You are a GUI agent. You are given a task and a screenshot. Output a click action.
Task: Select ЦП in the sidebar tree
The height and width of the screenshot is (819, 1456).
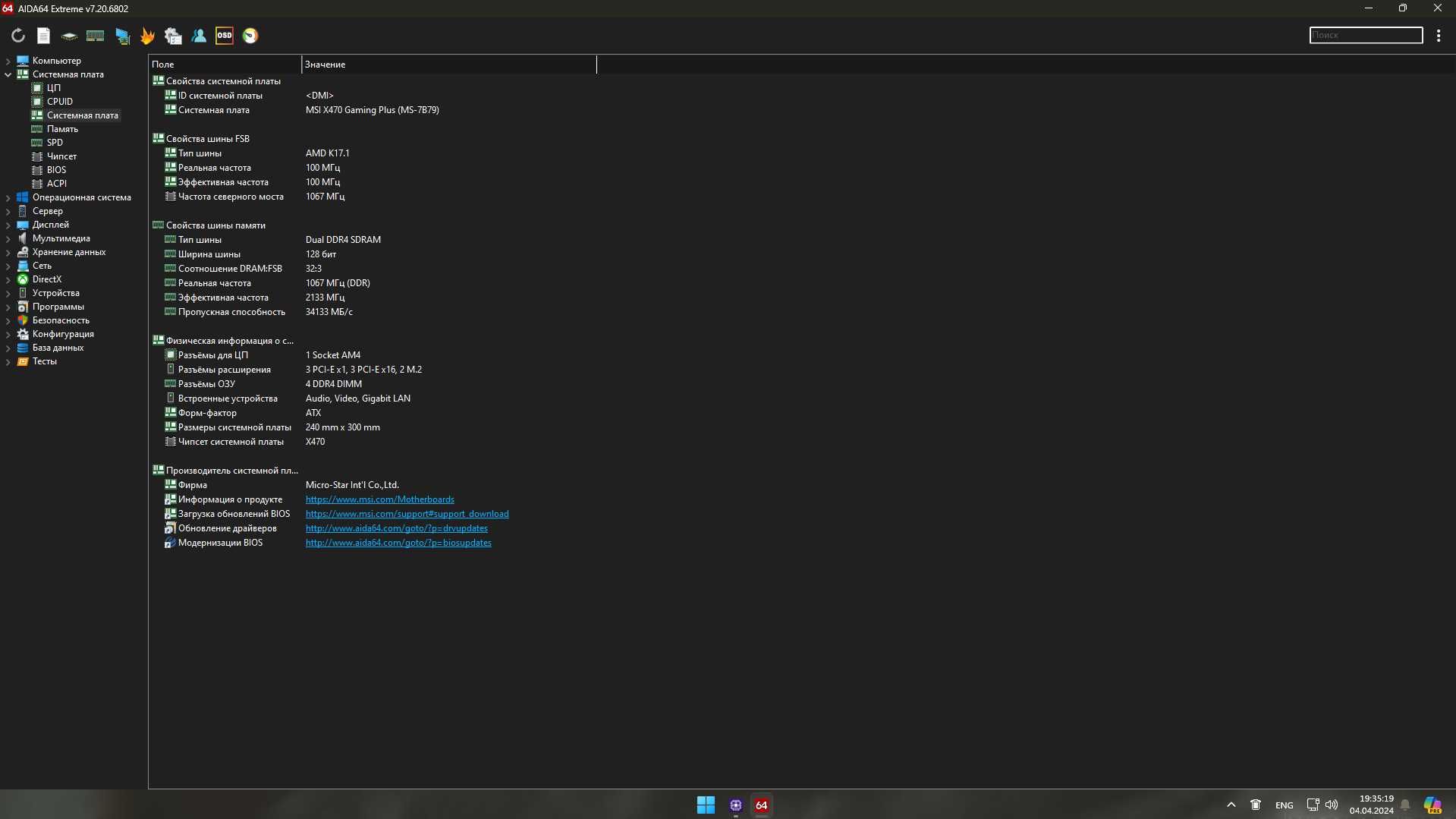click(53, 88)
